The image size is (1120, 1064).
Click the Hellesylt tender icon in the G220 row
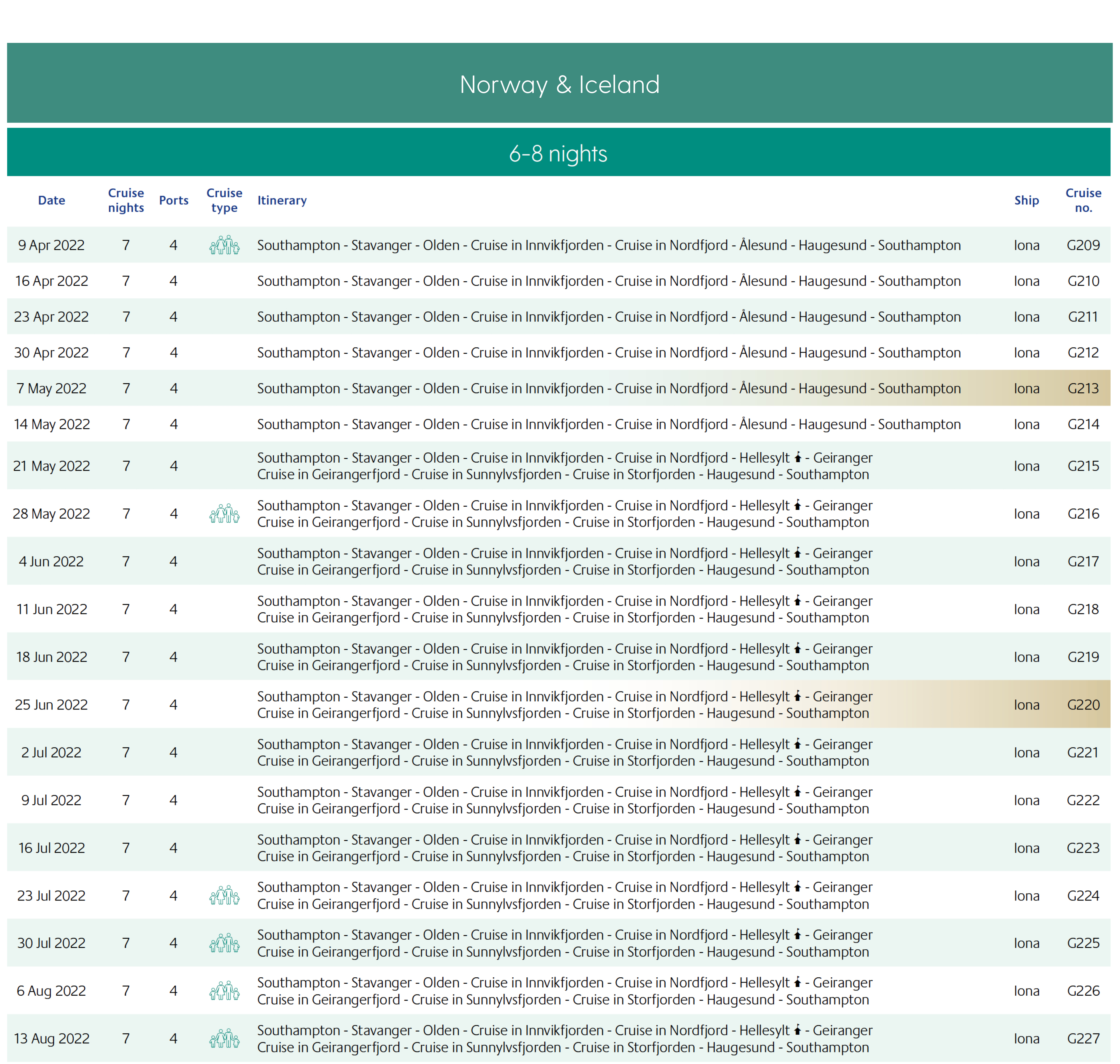click(x=797, y=696)
